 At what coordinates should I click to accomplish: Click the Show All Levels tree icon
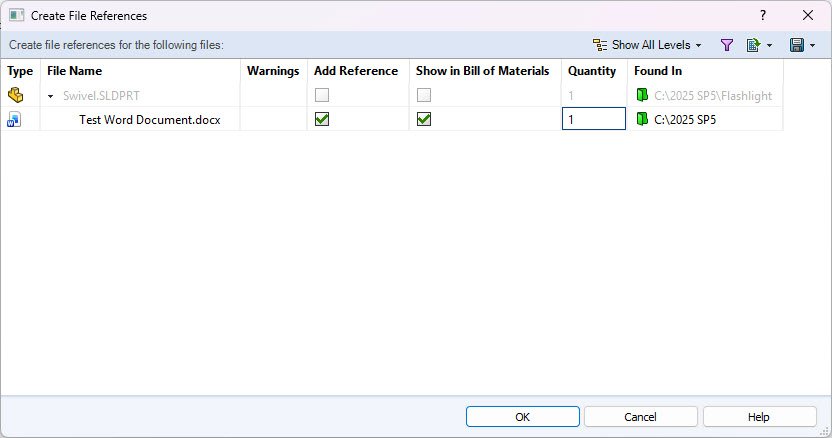[x=600, y=45]
